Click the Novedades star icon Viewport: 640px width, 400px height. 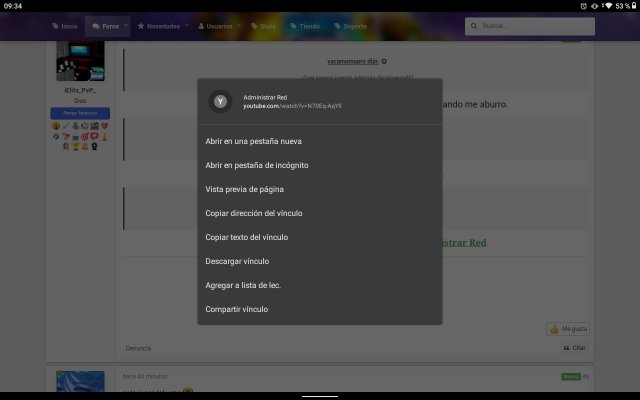(141, 26)
